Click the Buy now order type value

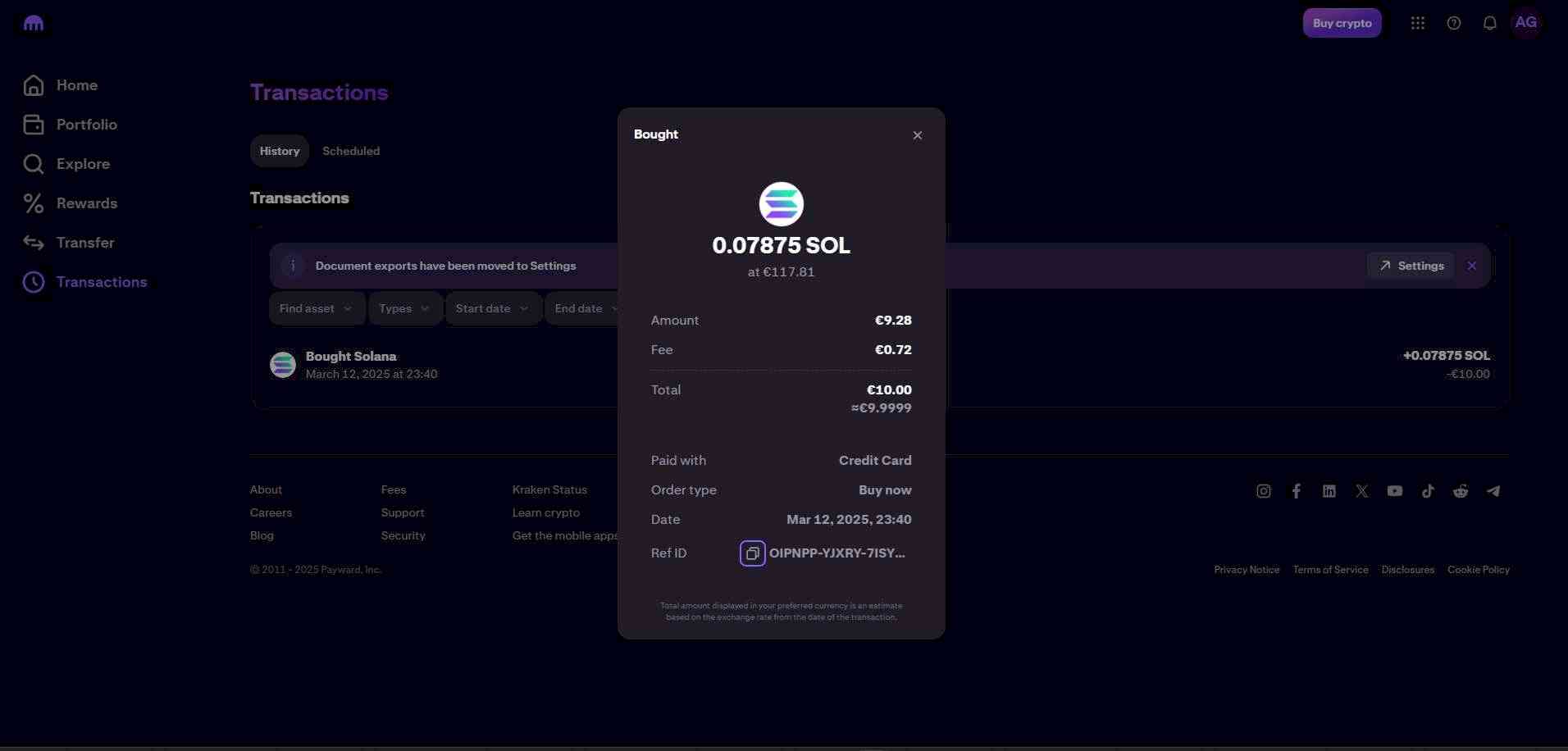point(885,490)
